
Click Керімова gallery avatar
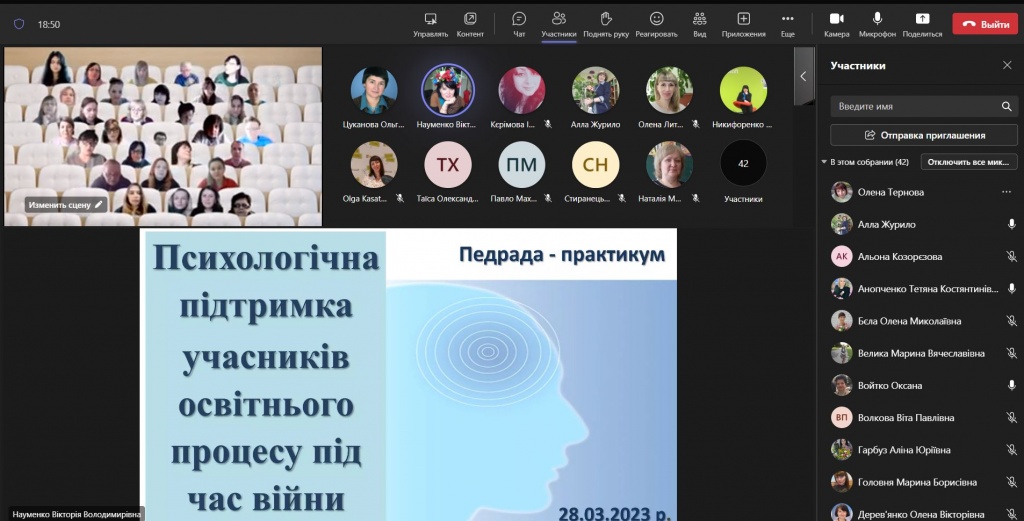tap(521, 90)
